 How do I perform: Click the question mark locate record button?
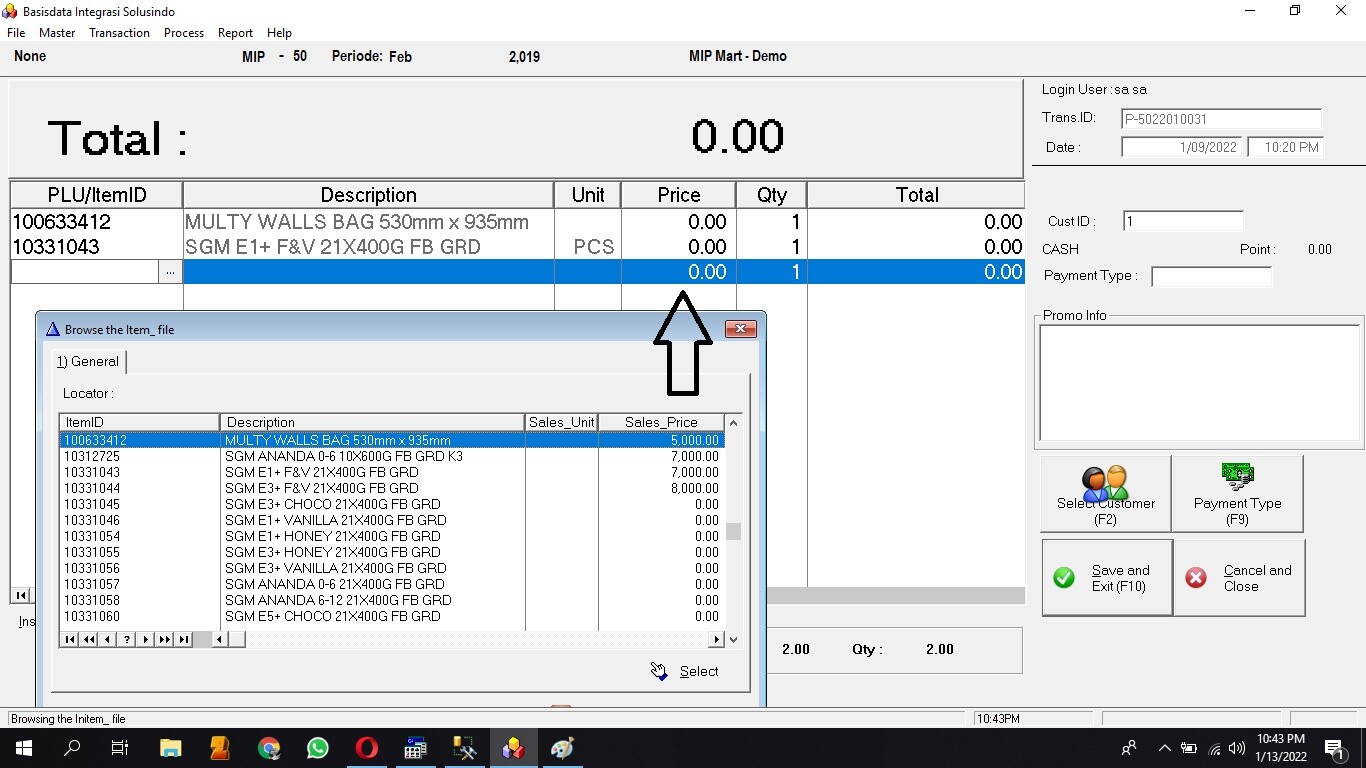(x=127, y=639)
